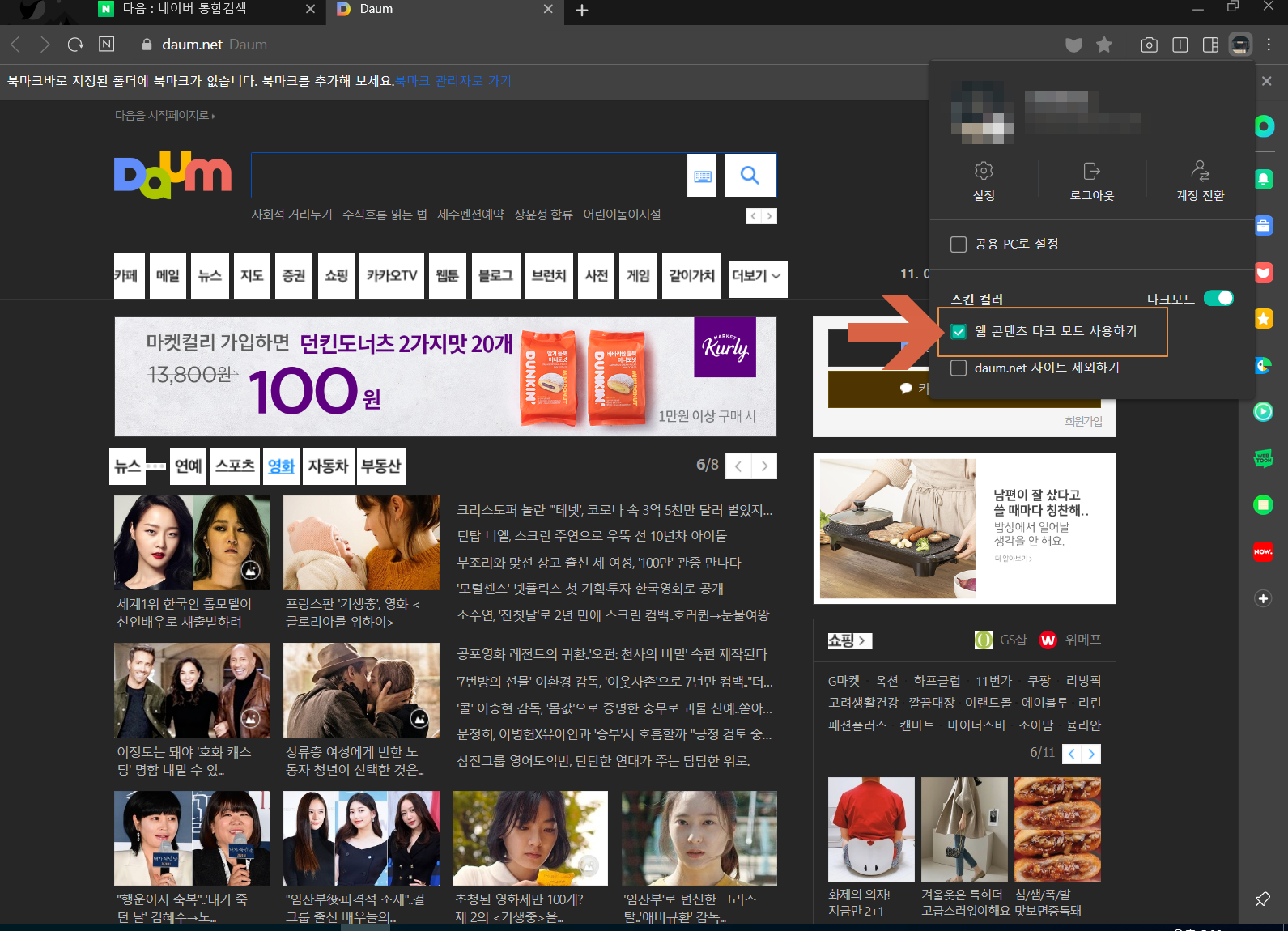Open the browser three-dot menu

click(x=1269, y=45)
